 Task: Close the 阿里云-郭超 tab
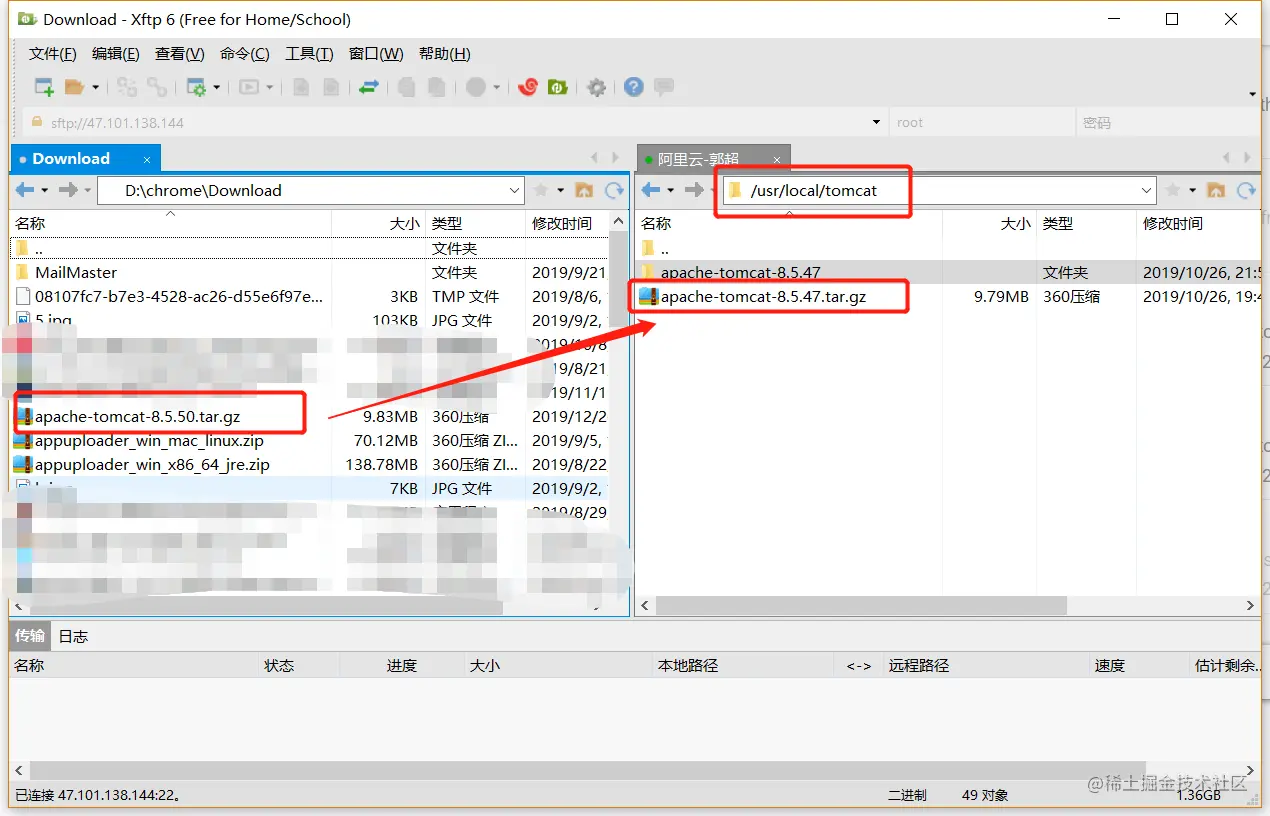(776, 159)
